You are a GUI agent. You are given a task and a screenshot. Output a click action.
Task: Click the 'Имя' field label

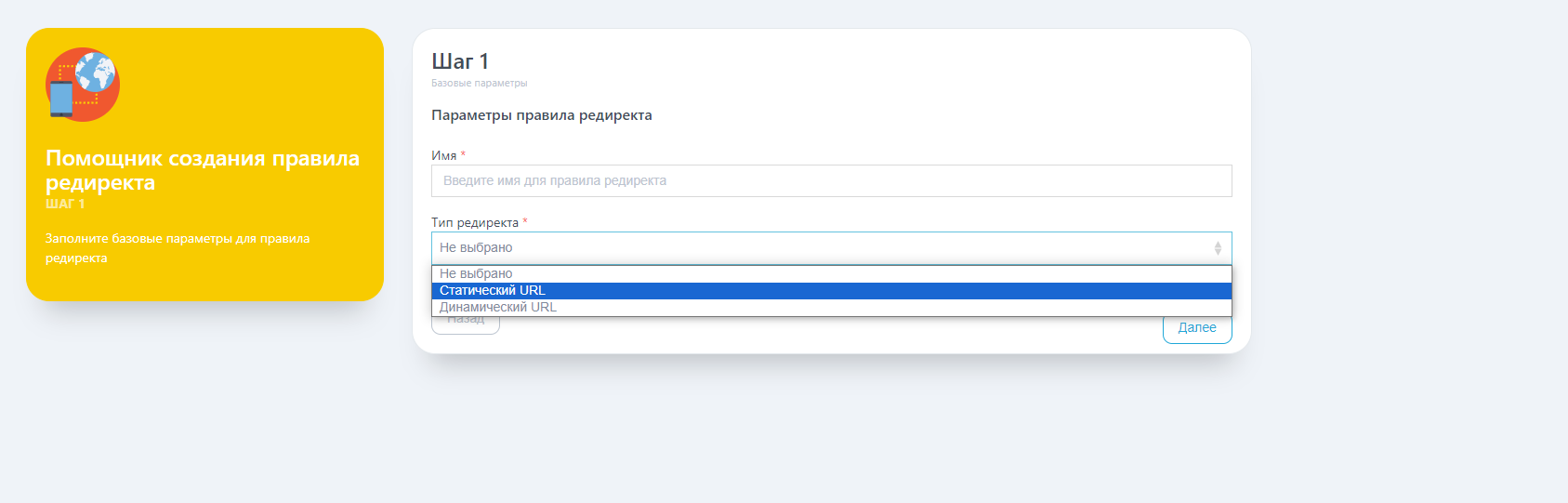pyautogui.click(x=443, y=155)
